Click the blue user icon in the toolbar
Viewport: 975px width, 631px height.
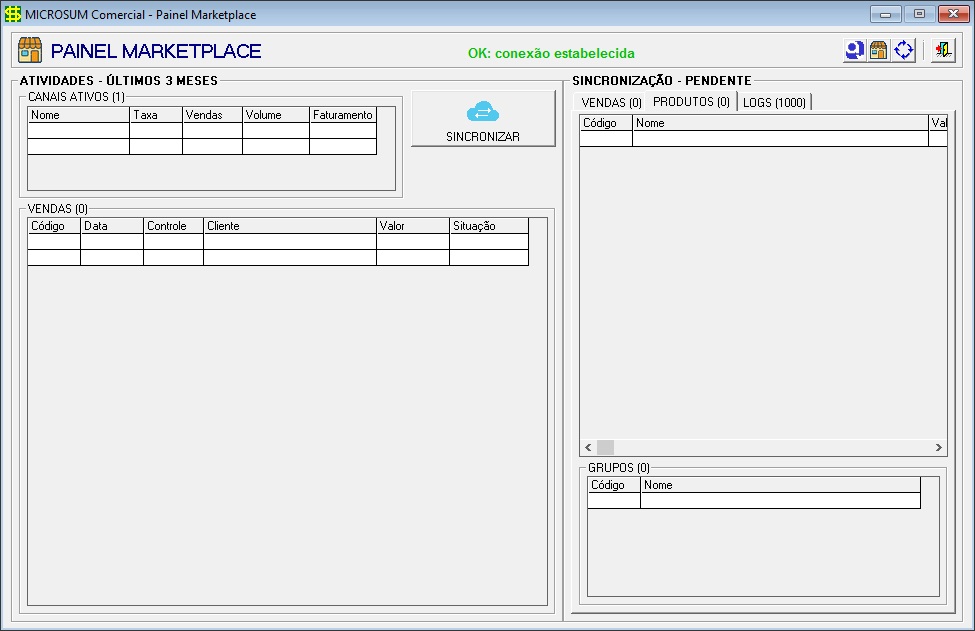(853, 49)
